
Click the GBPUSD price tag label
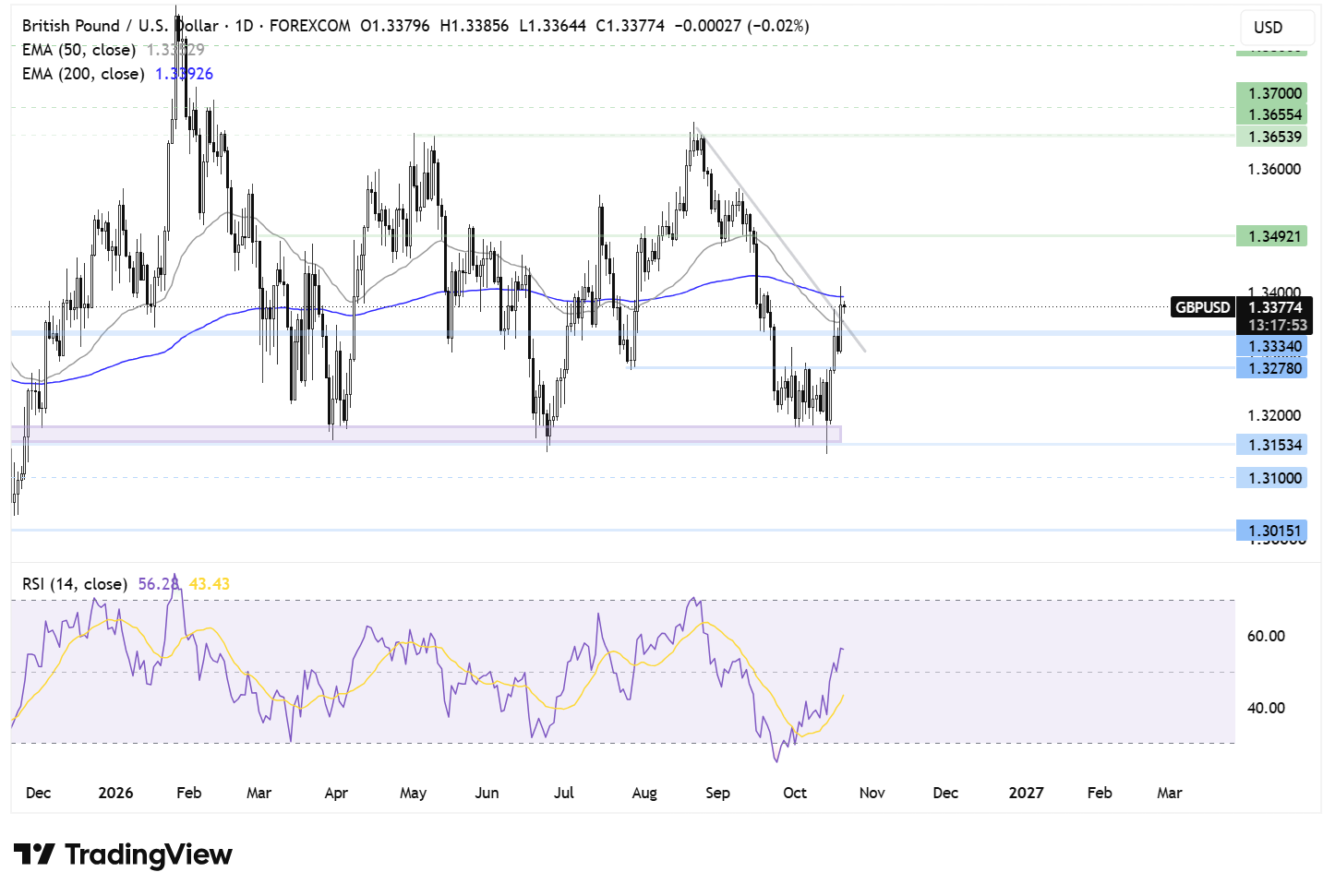(x=1203, y=307)
